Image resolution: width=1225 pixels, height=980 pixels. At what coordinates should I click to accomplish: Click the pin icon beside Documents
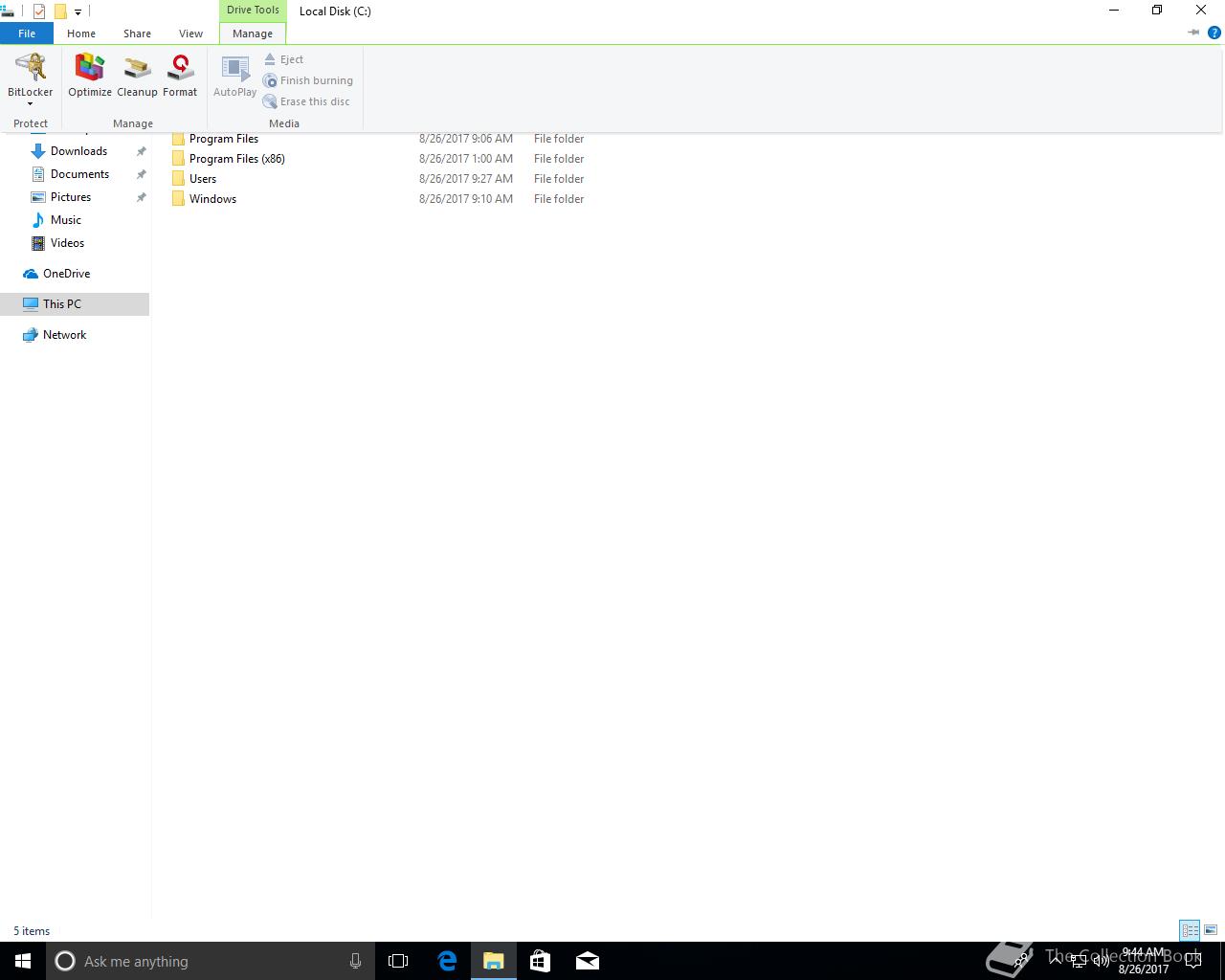coord(141,174)
